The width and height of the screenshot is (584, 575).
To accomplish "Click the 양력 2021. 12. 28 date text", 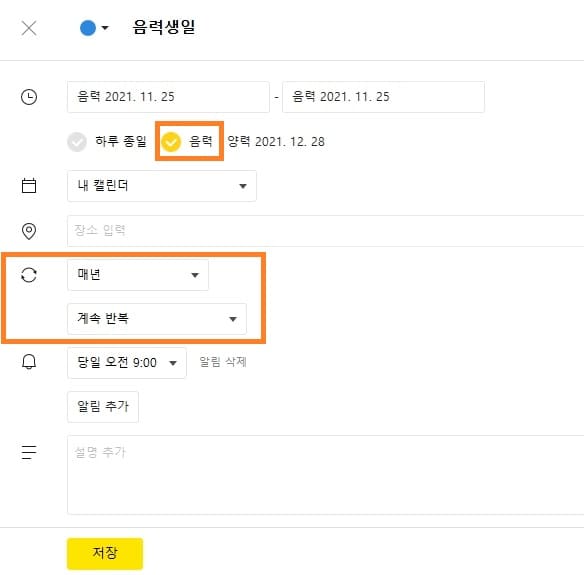I will 276,142.
